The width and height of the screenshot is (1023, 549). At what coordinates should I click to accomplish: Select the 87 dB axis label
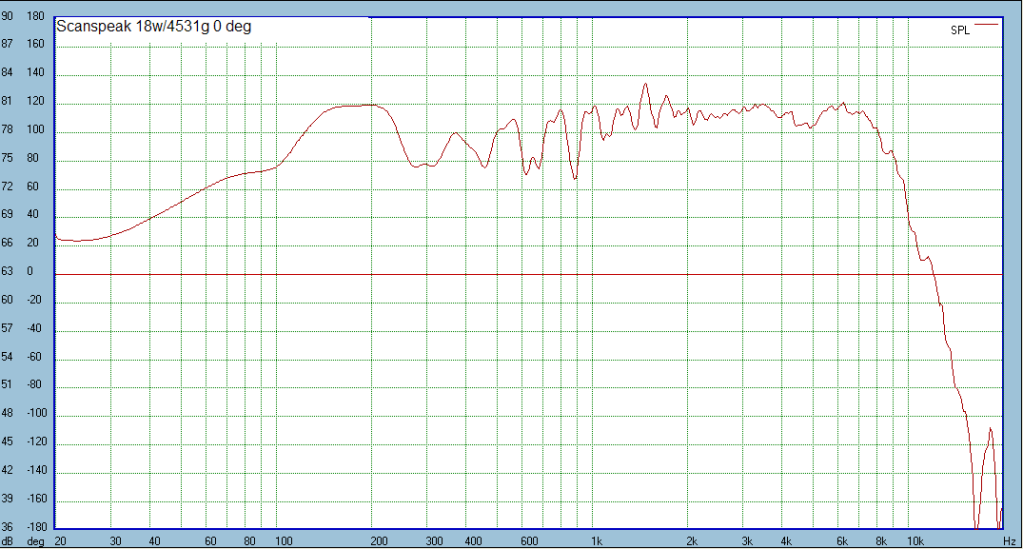point(7,44)
